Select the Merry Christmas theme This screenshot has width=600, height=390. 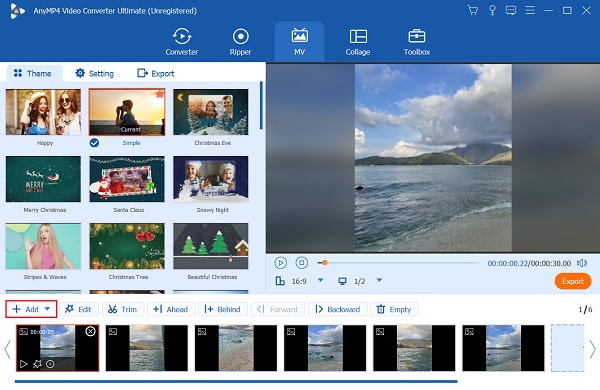43,179
